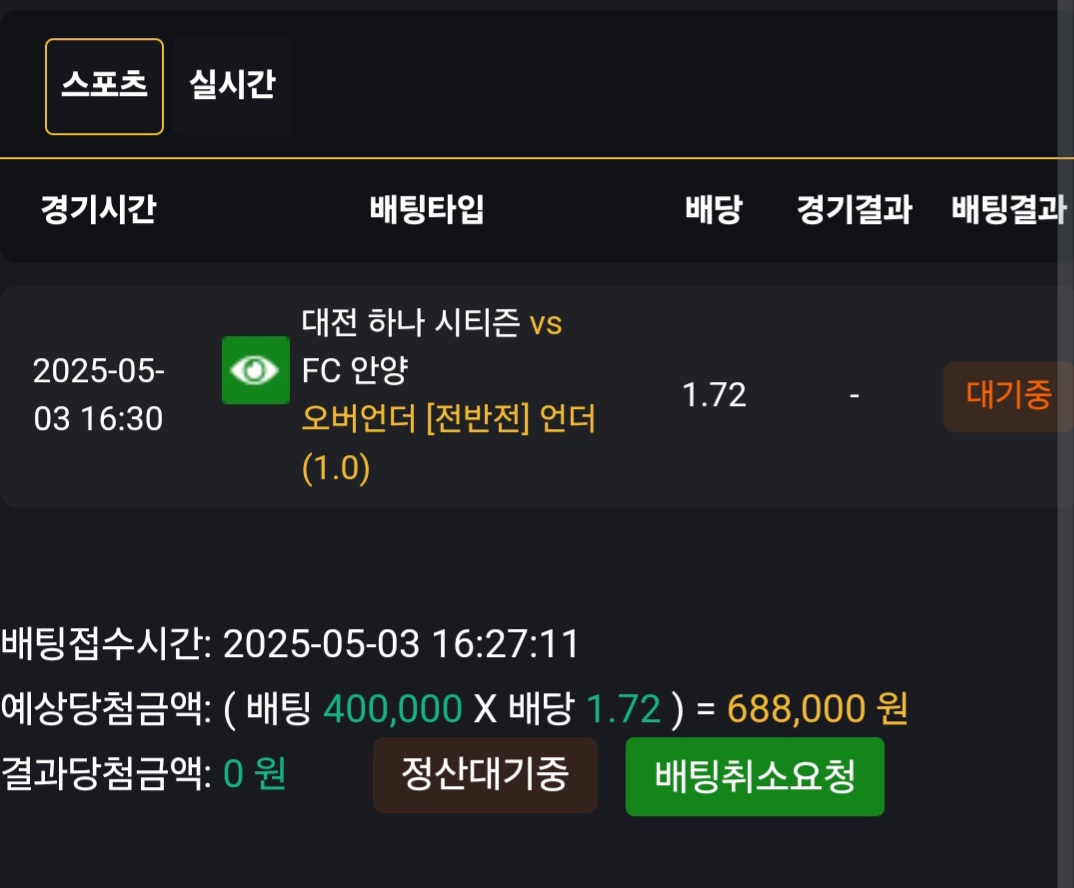The width and height of the screenshot is (1074, 888).
Task: Click the orange 대기중 badge
Action: [1008, 396]
